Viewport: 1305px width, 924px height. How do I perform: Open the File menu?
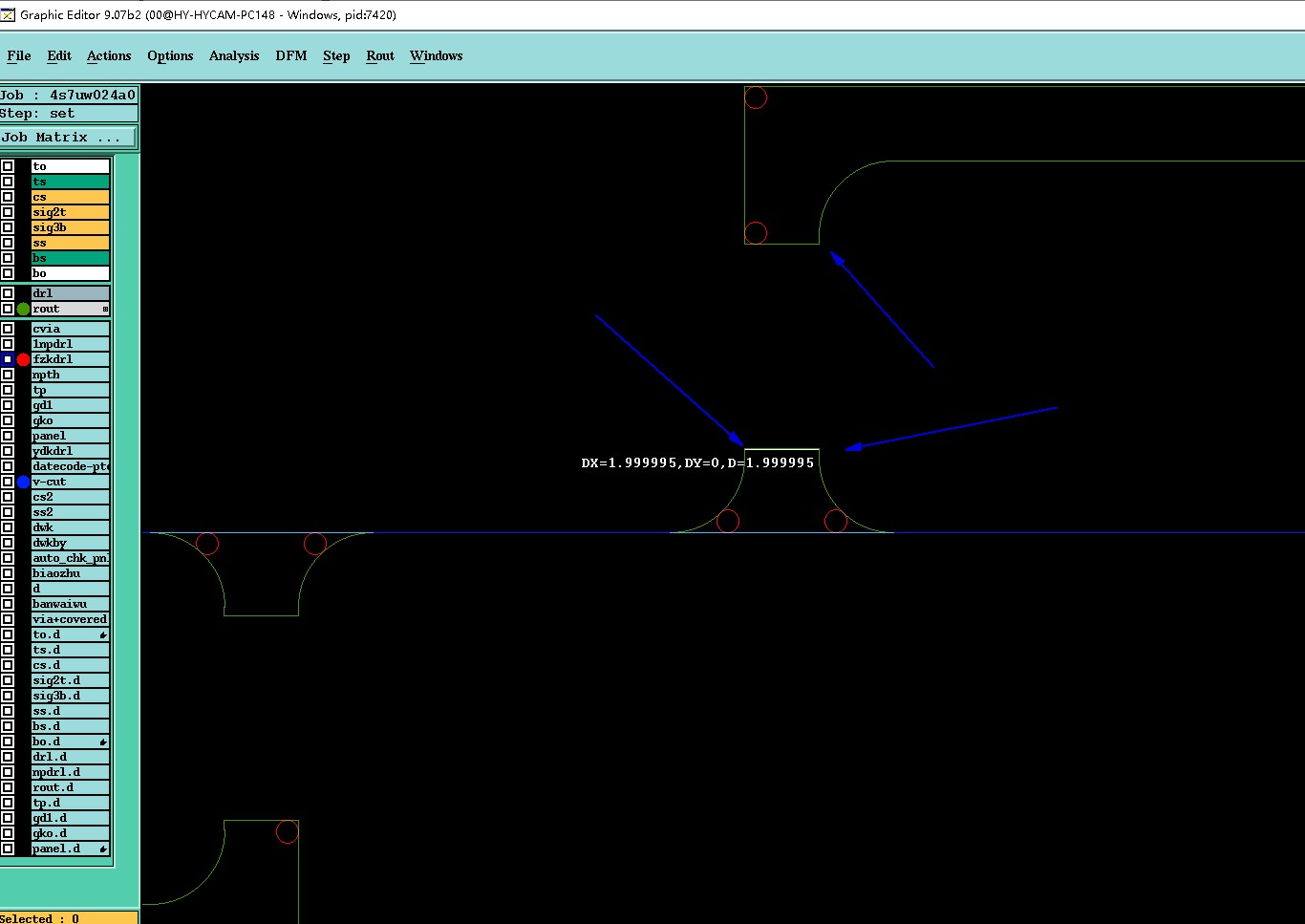point(19,55)
